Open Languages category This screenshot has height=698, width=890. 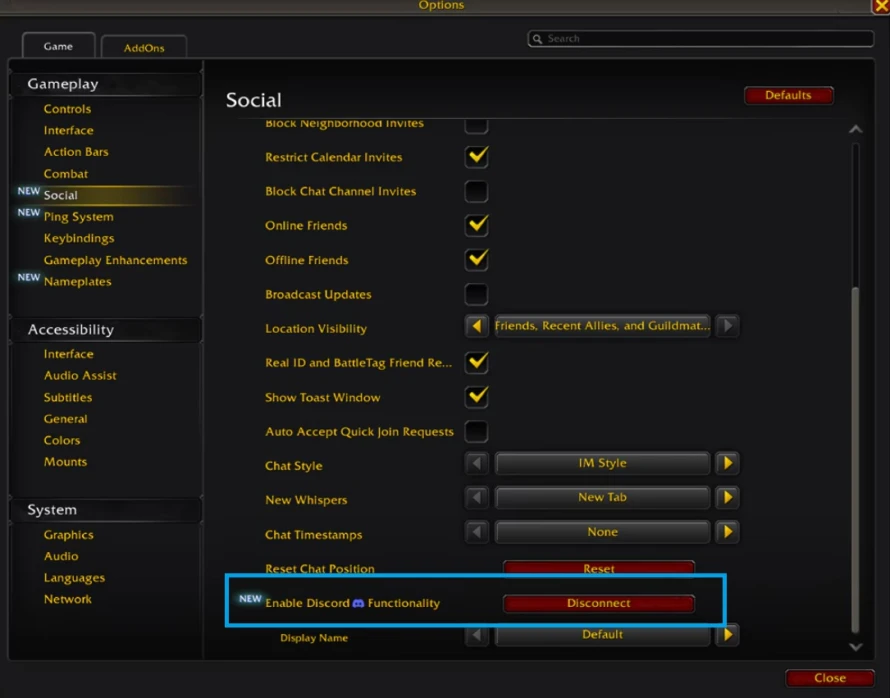(74, 578)
